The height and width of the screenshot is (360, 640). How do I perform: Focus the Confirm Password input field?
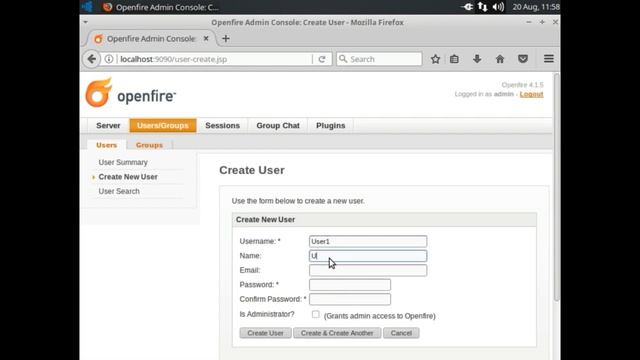(350, 299)
